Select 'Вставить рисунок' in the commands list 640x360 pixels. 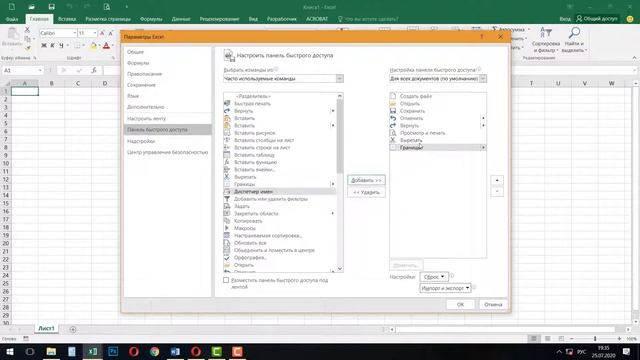(x=280, y=133)
